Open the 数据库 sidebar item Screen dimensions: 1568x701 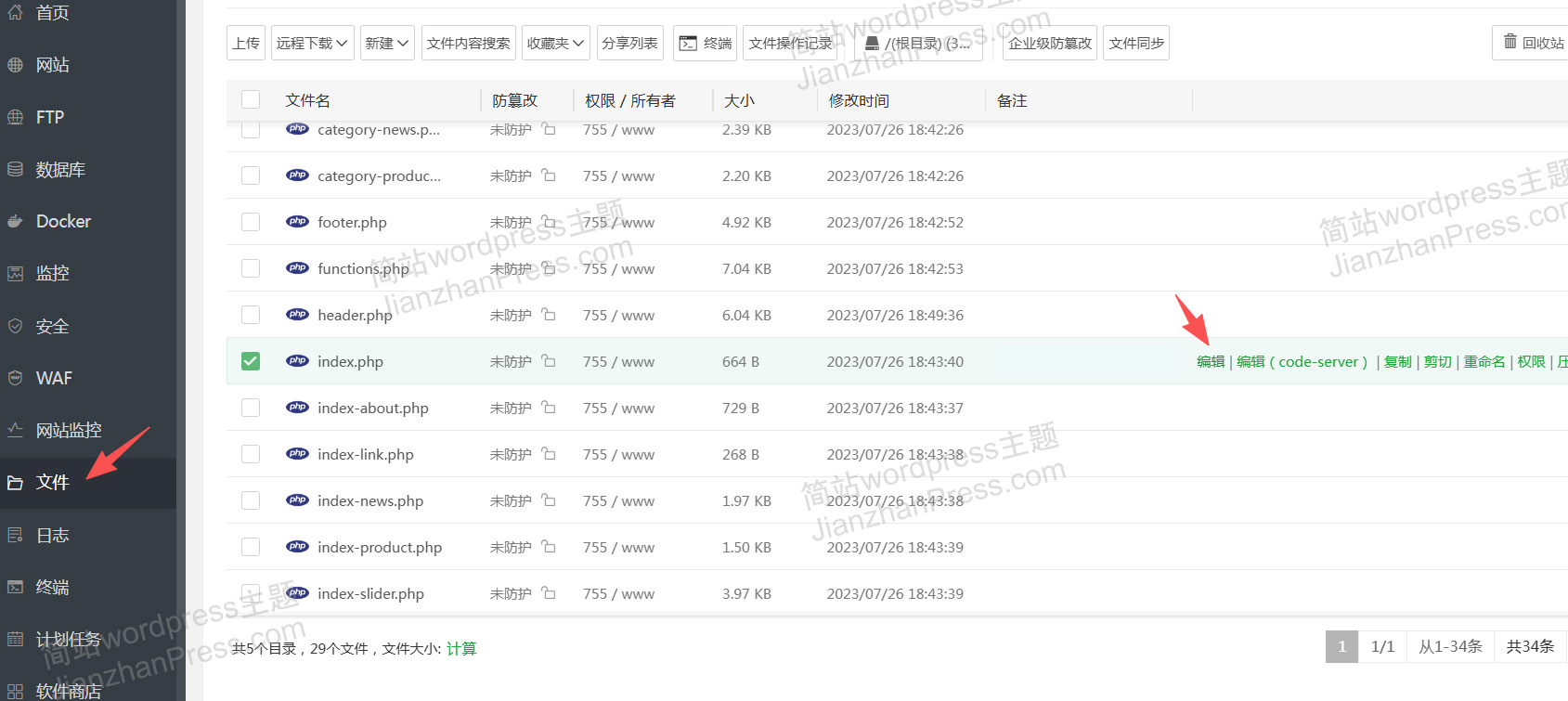[88, 169]
